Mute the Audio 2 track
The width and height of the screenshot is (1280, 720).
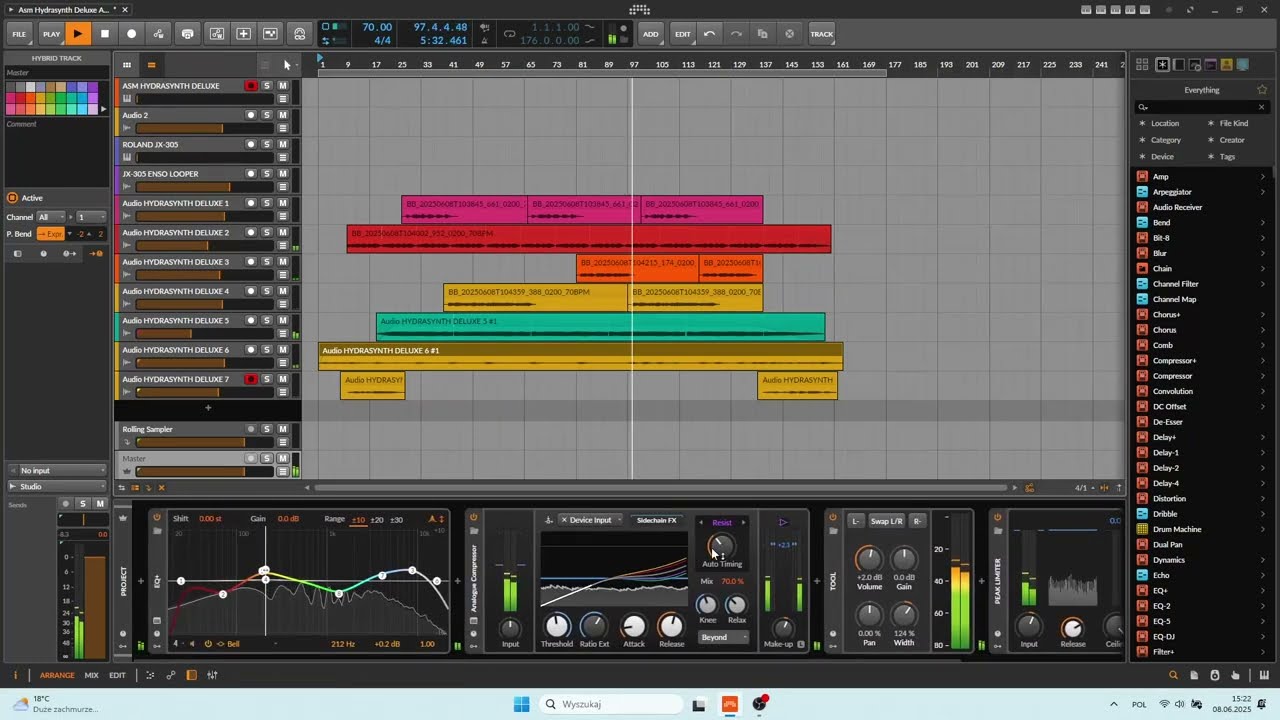click(283, 115)
